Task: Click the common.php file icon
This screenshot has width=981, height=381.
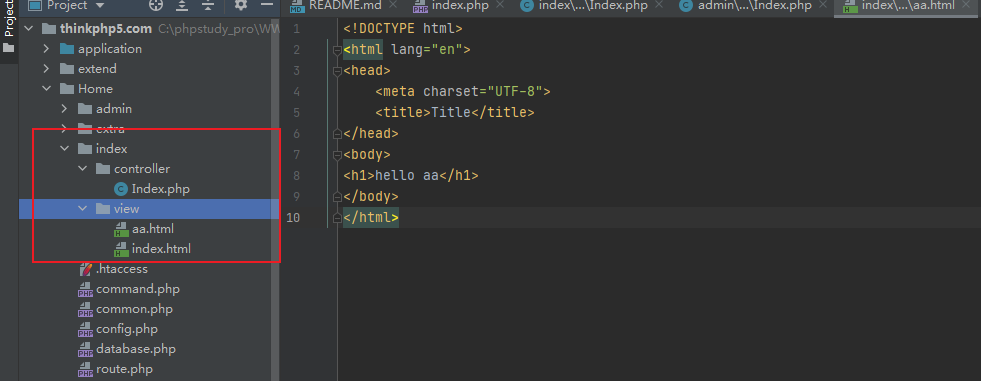Action: point(85,310)
